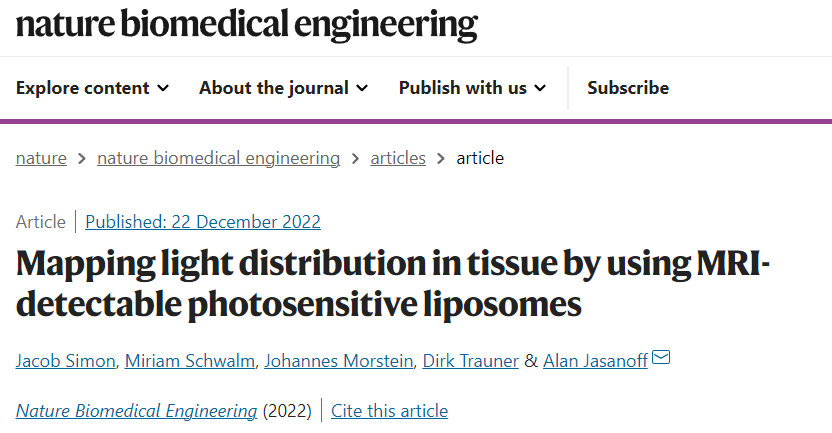Click the Subscribe menu item

coord(628,88)
